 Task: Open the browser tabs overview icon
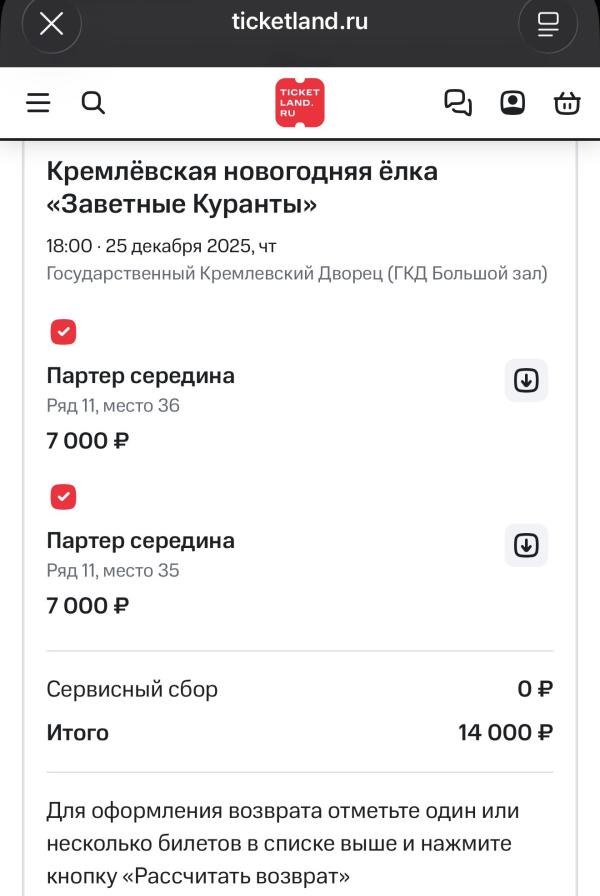click(x=548, y=24)
